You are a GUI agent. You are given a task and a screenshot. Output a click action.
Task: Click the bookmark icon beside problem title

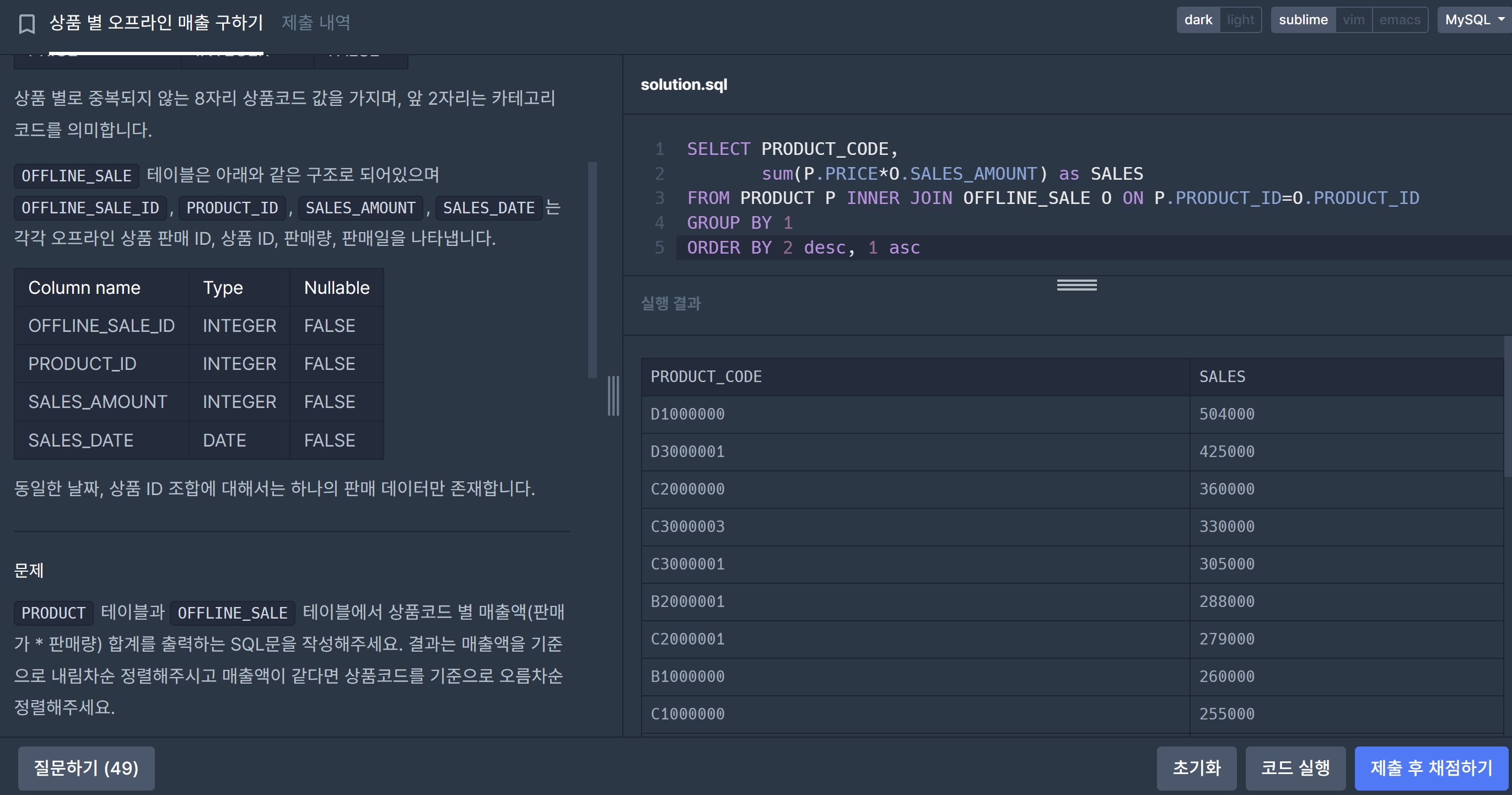[x=27, y=24]
